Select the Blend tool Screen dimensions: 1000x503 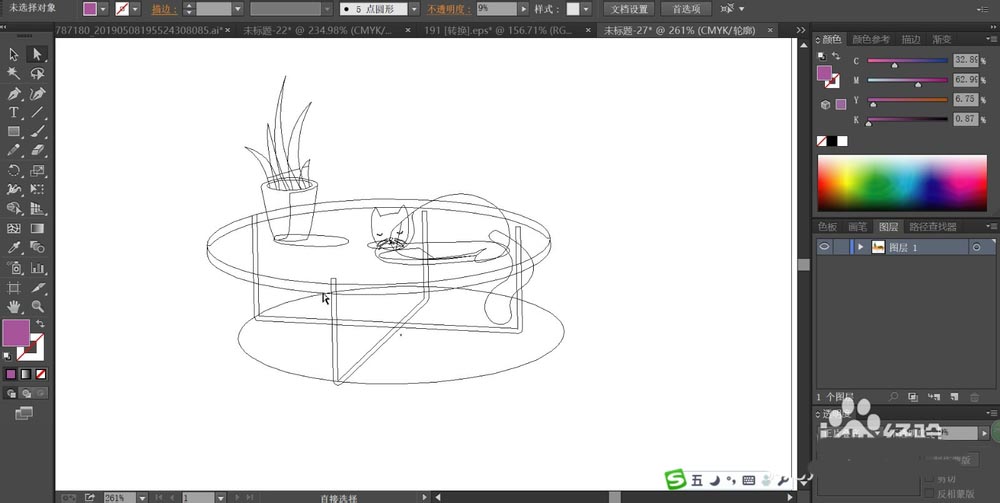(x=37, y=247)
